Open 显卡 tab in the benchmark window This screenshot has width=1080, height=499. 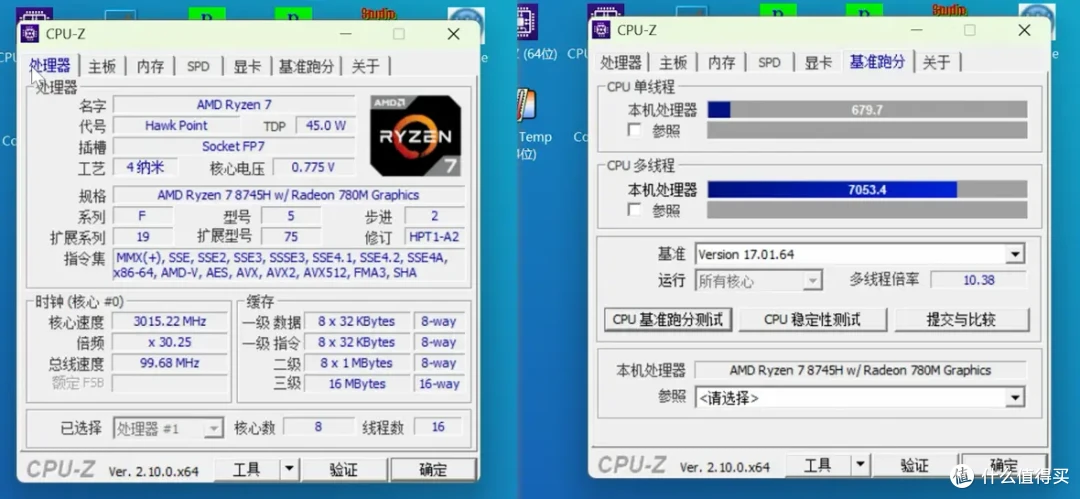pyautogui.click(x=818, y=63)
